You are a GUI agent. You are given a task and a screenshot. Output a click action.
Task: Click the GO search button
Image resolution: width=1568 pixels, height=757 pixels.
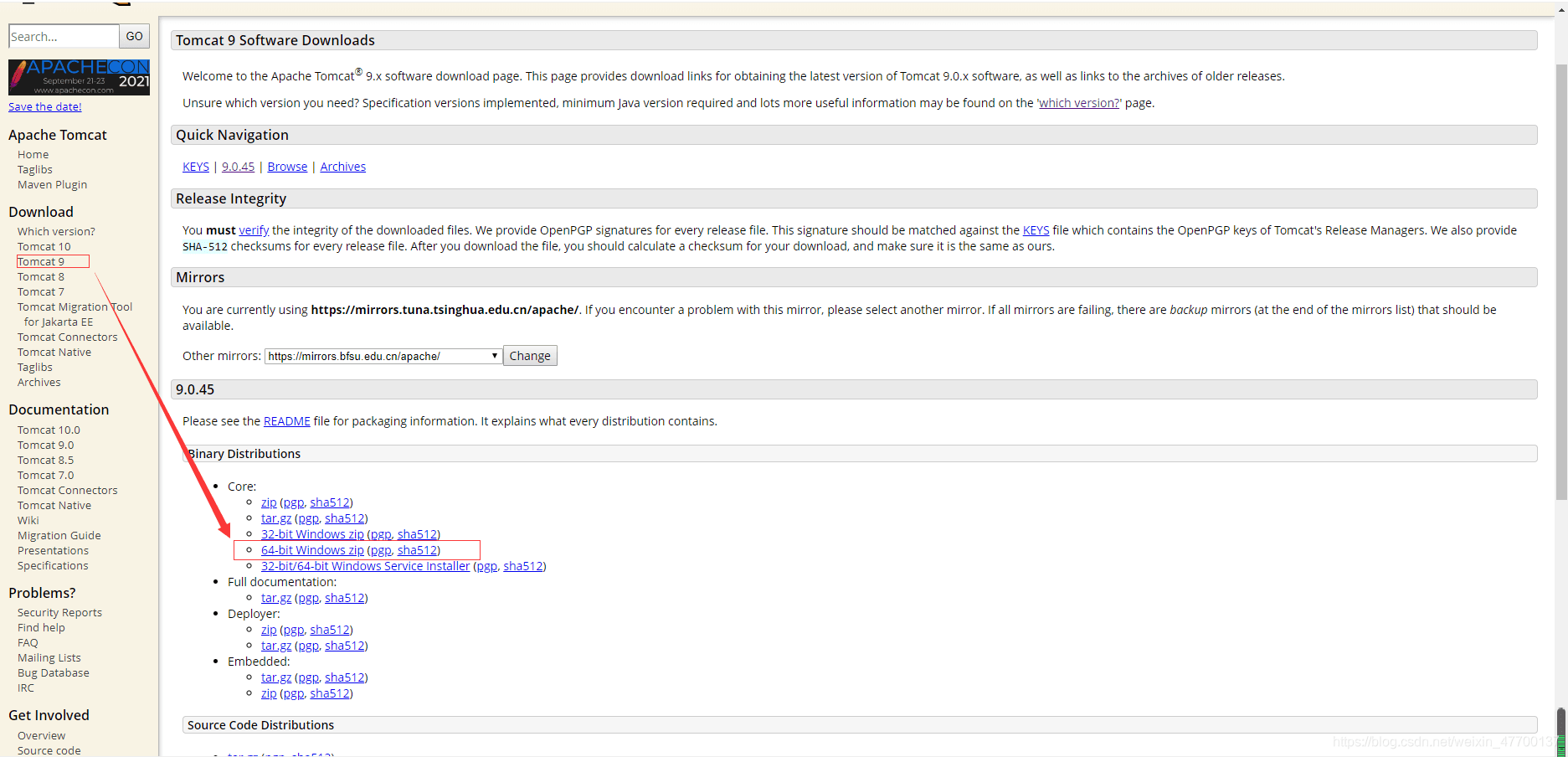click(134, 36)
